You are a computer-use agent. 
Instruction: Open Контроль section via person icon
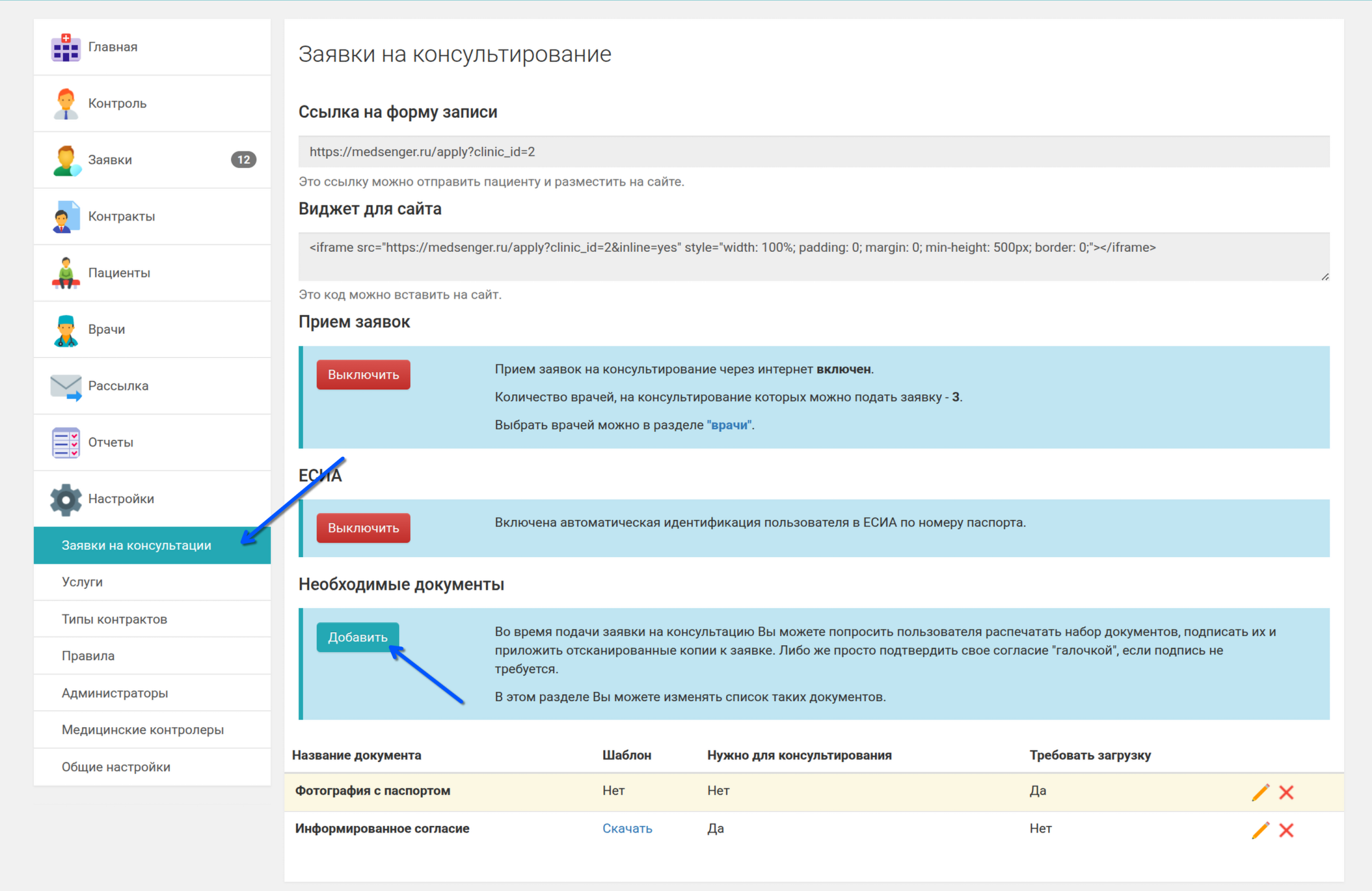[x=65, y=104]
